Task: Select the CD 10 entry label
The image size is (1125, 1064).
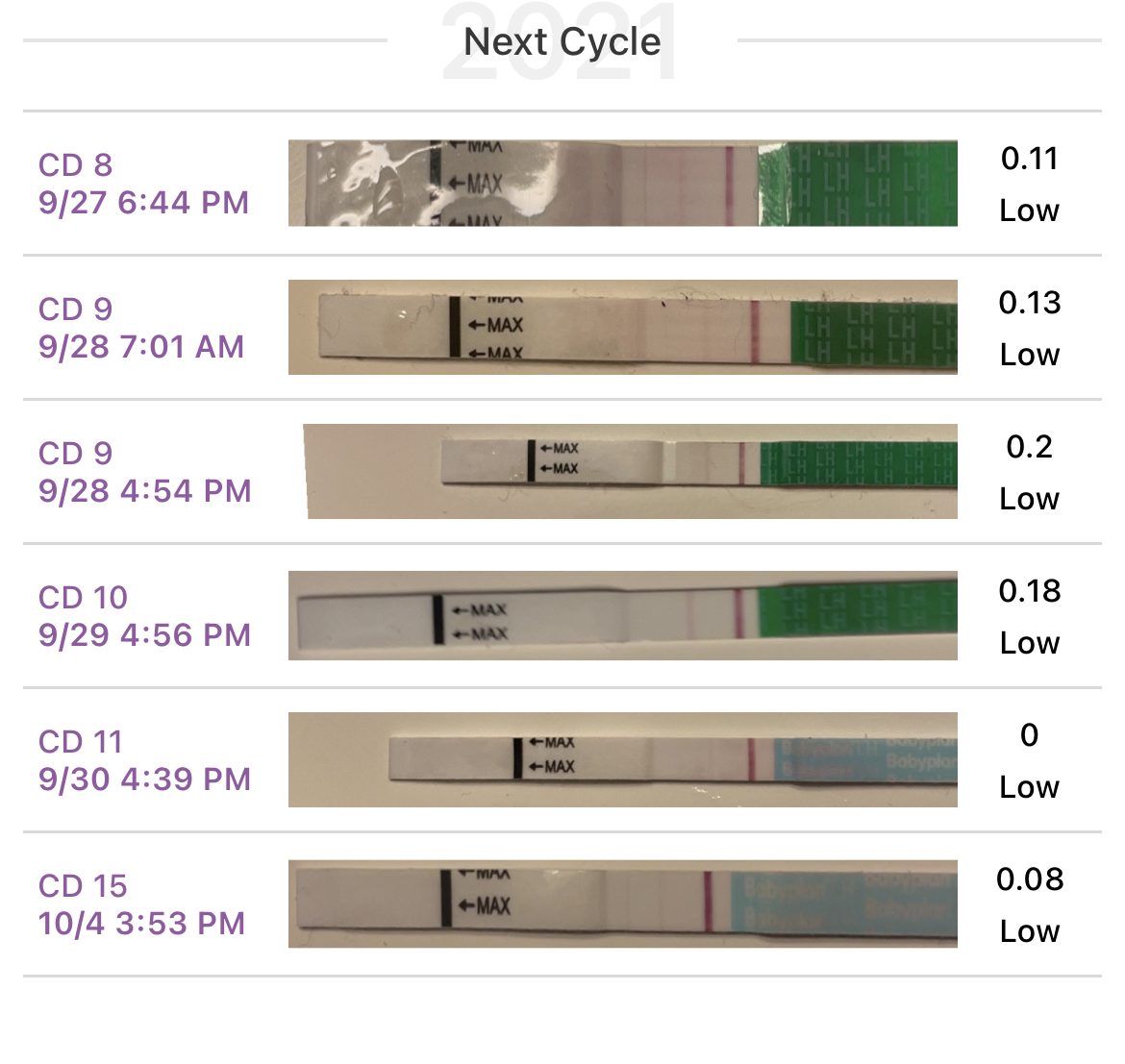Action: coord(83,598)
